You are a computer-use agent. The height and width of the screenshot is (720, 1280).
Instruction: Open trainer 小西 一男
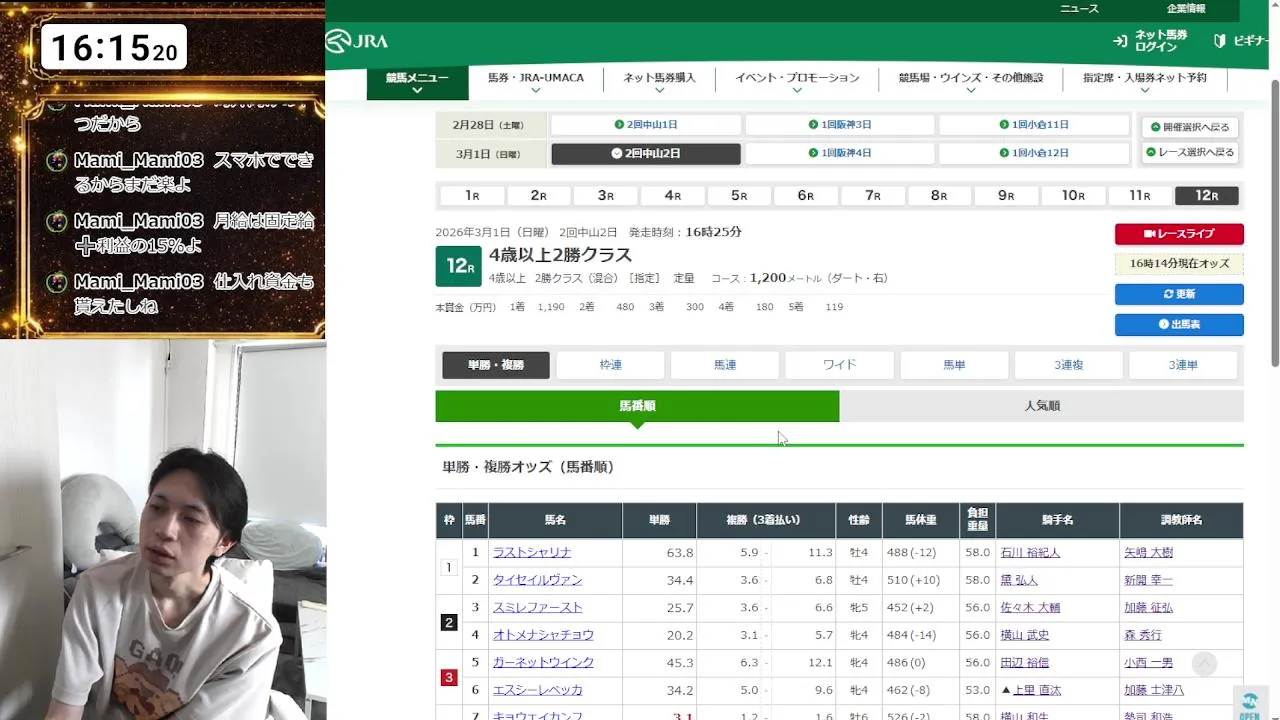tap(1148, 662)
